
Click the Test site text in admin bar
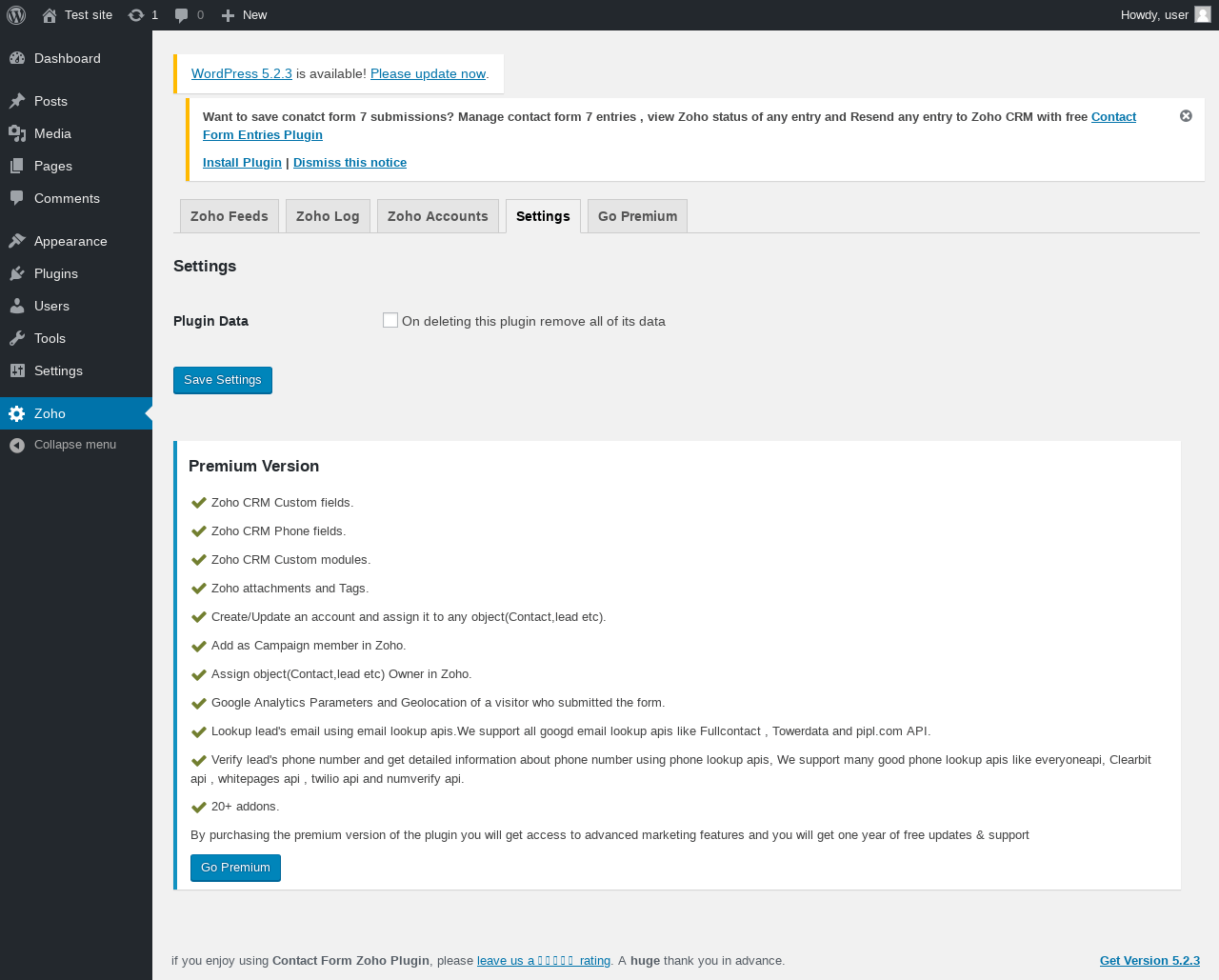[x=89, y=15]
